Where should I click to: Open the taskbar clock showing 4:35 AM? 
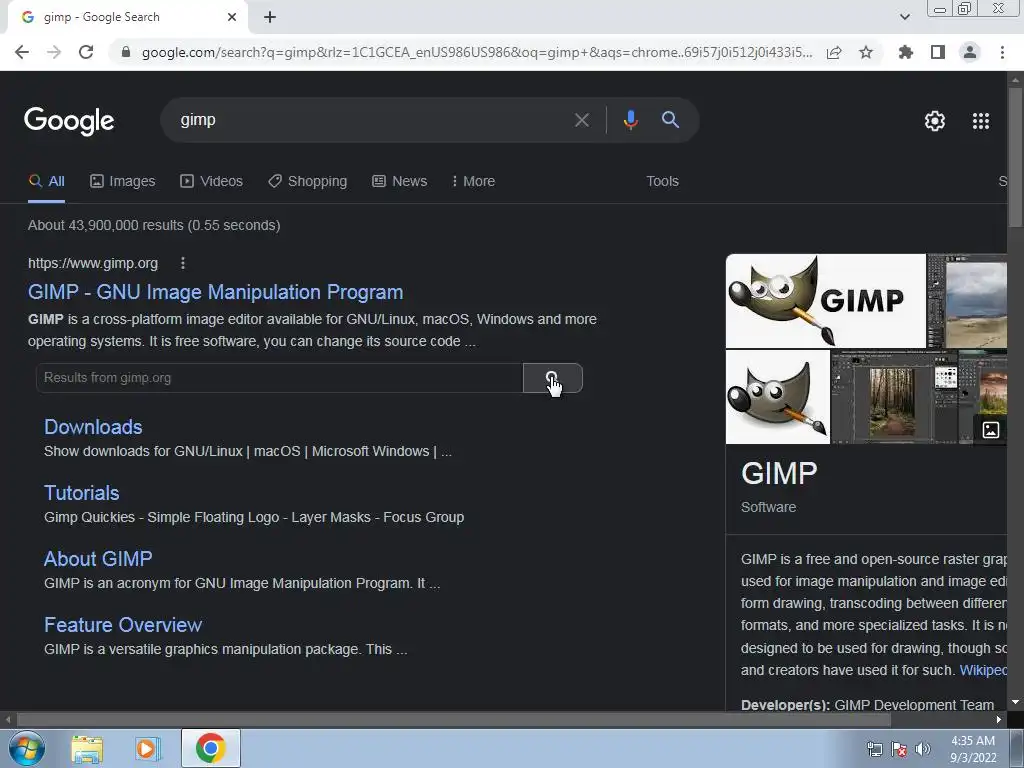click(973, 749)
